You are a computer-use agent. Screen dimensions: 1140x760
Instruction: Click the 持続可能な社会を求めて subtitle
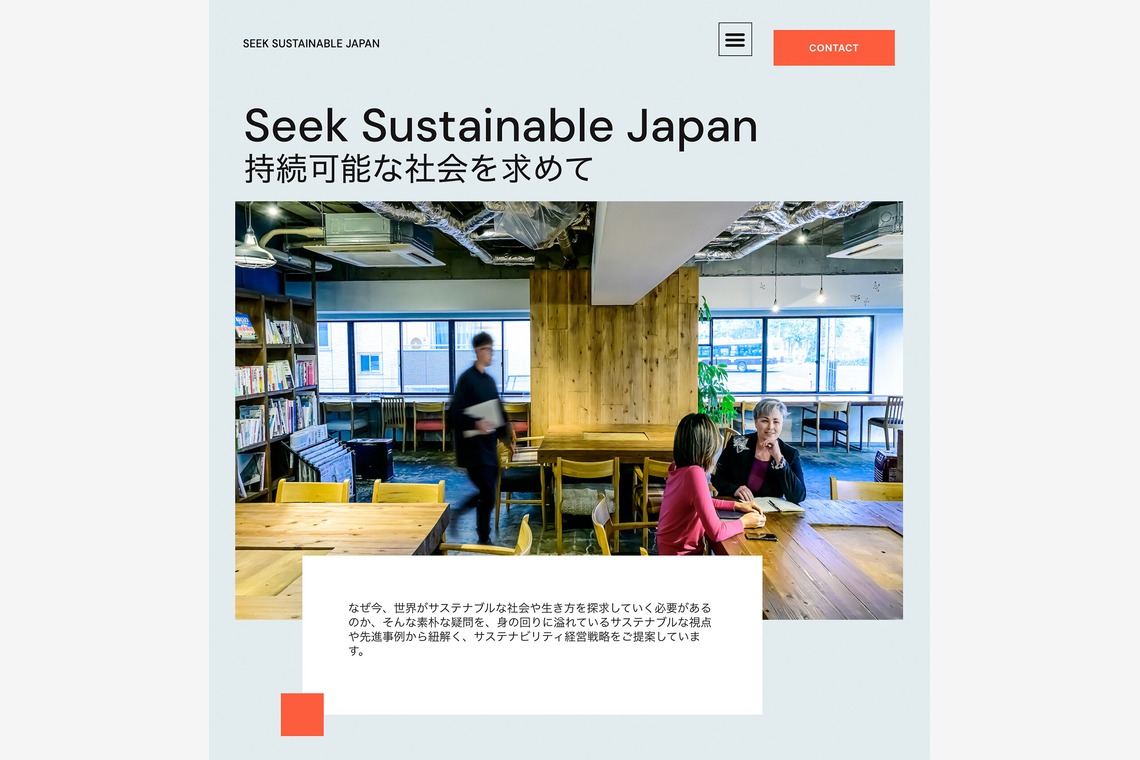(x=420, y=169)
